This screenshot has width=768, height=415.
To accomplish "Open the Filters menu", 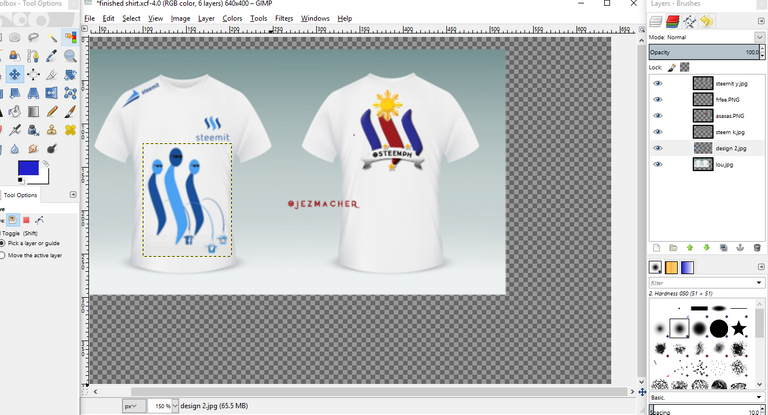I will [284, 18].
